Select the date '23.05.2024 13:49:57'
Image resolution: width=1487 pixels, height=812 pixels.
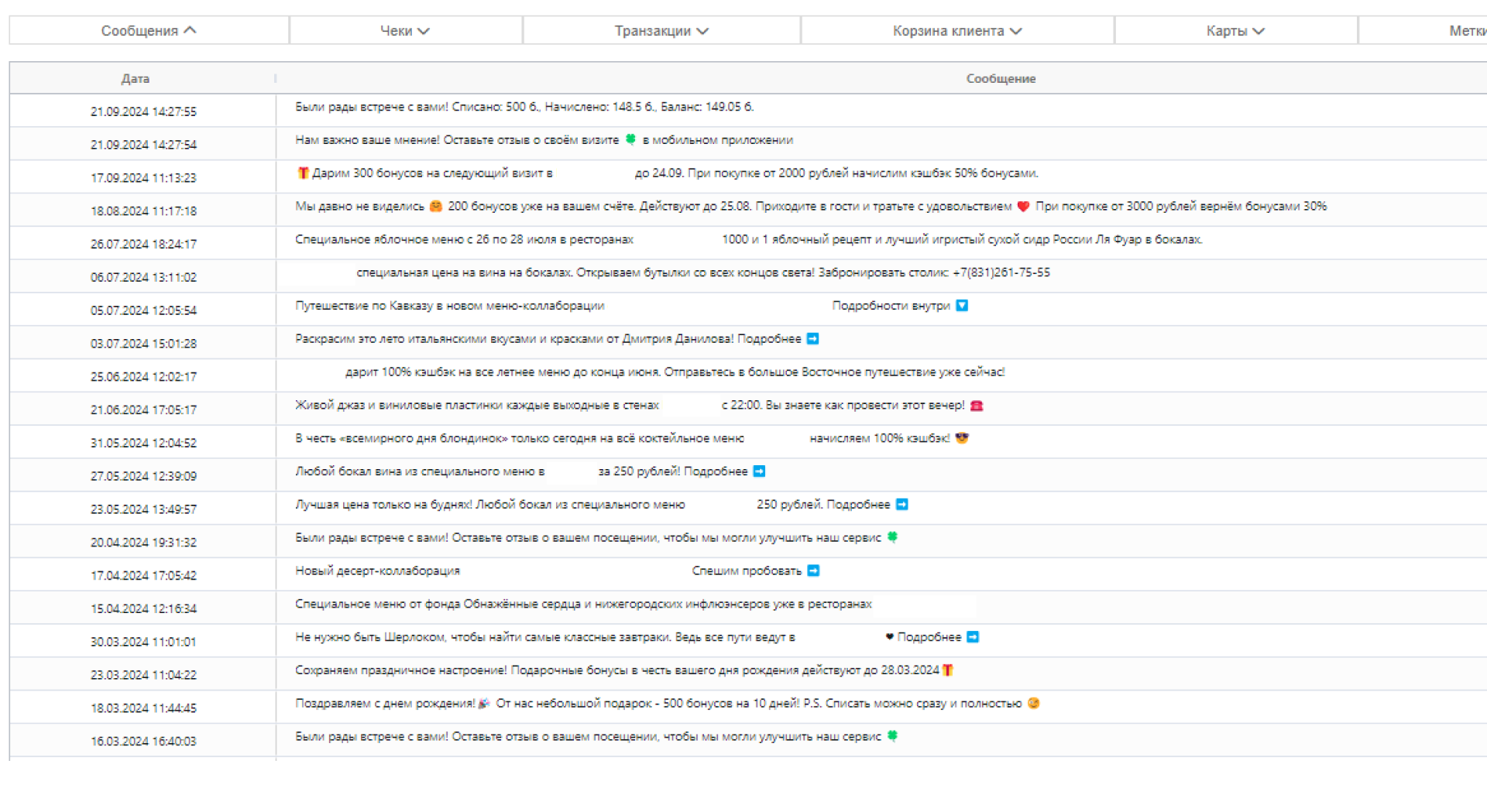click(x=143, y=509)
